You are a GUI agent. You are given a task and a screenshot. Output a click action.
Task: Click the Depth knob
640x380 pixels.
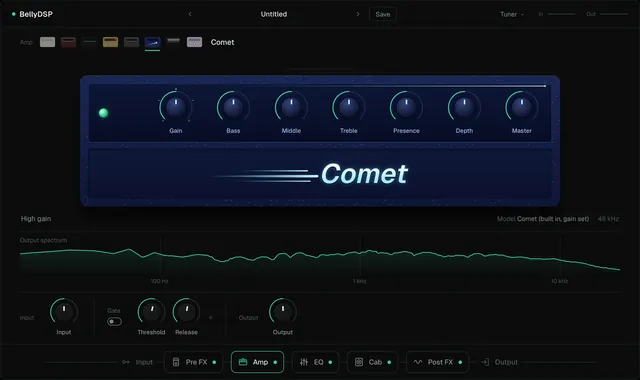[464, 107]
